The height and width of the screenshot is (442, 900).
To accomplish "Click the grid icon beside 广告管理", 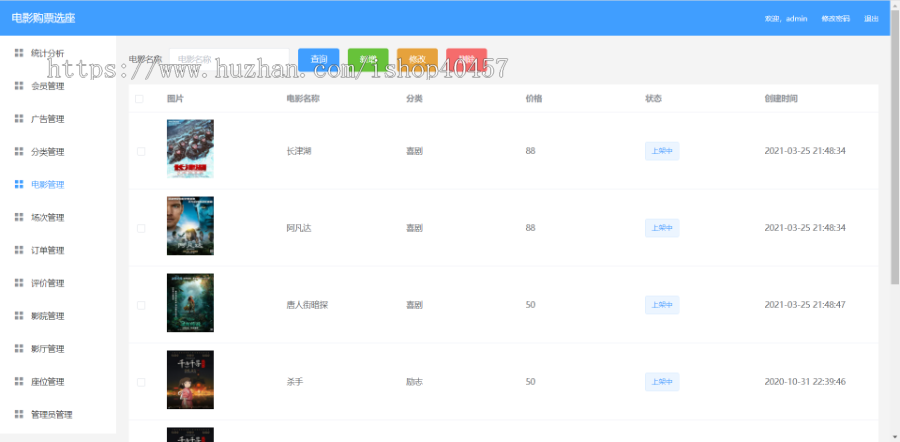I will (19, 119).
